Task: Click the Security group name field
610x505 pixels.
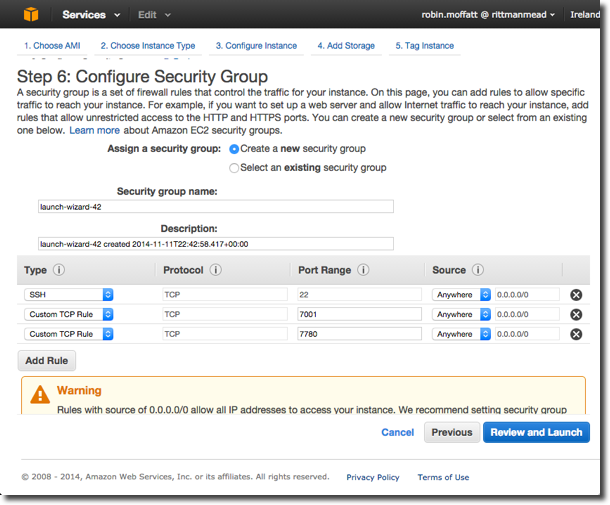Action: tap(214, 207)
